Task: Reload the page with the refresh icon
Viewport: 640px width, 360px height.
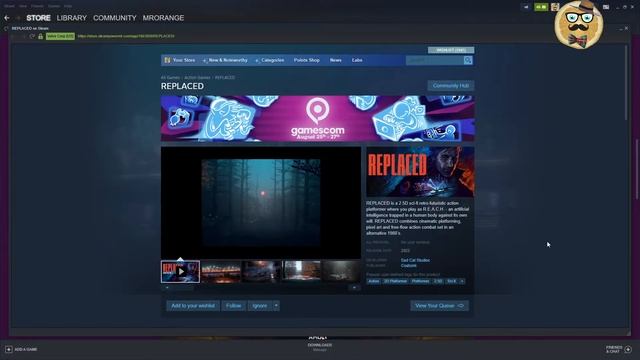Action: click(31, 36)
